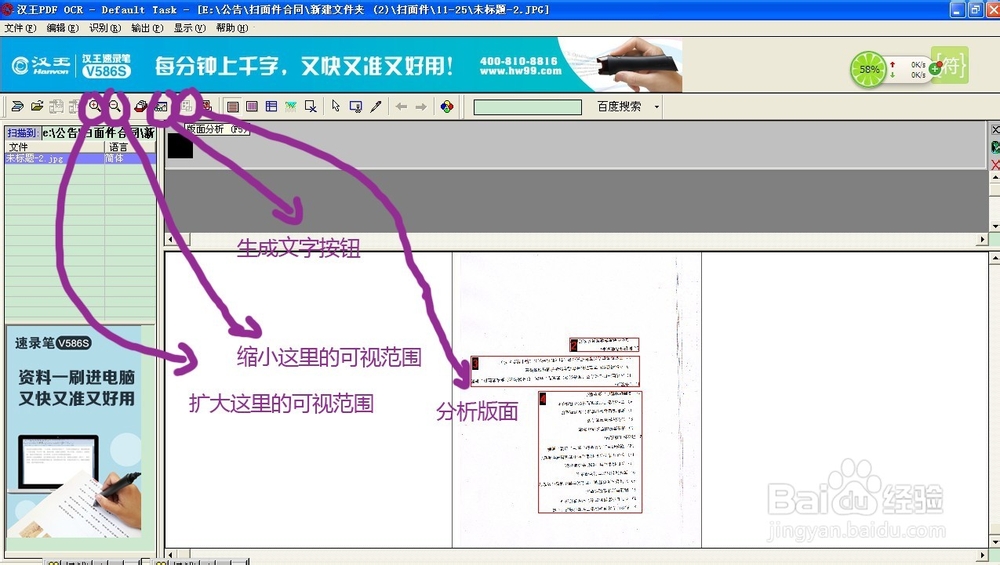
Task: Click the zoom in magnifier icon
Action: (x=94, y=106)
